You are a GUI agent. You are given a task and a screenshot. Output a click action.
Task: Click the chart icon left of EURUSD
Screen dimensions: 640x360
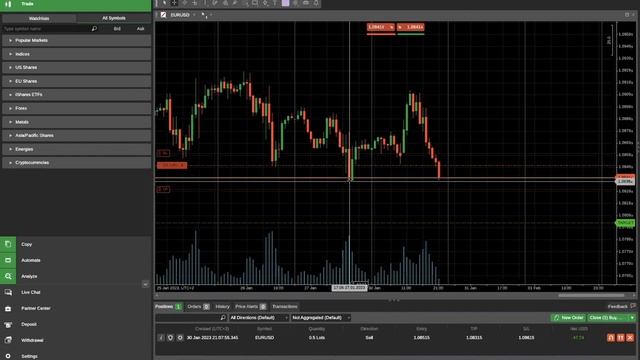[163, 15]
